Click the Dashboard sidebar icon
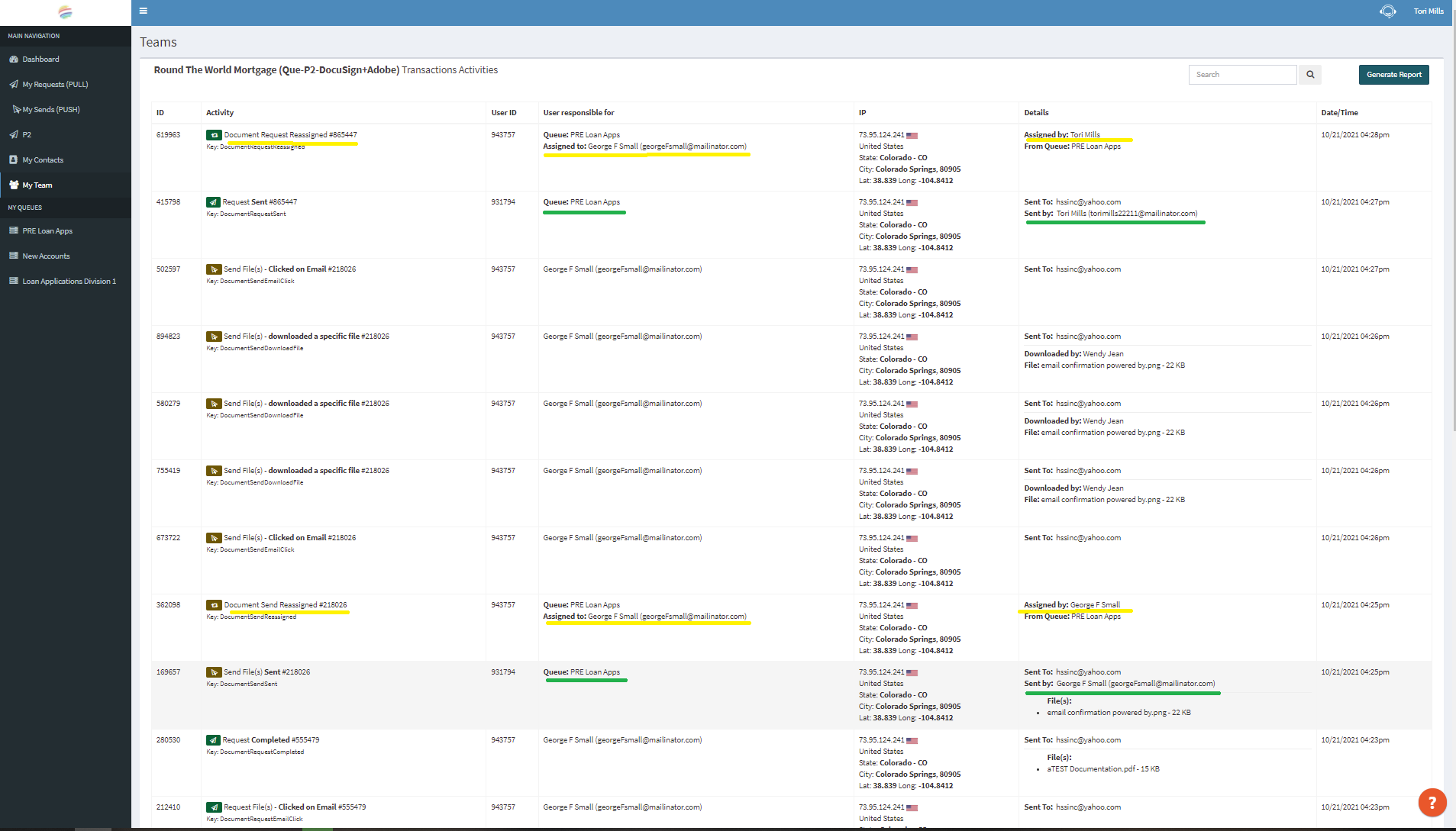1456x831 pixels. tap(14, 60)
